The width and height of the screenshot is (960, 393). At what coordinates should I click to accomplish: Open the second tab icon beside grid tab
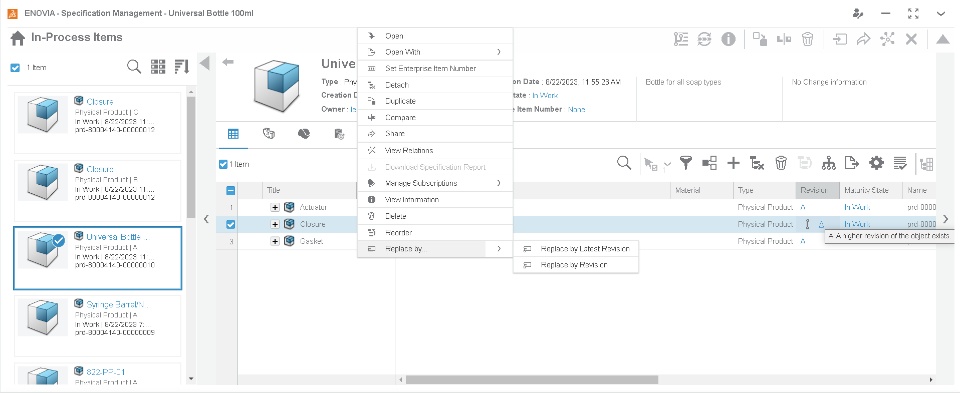268,134
